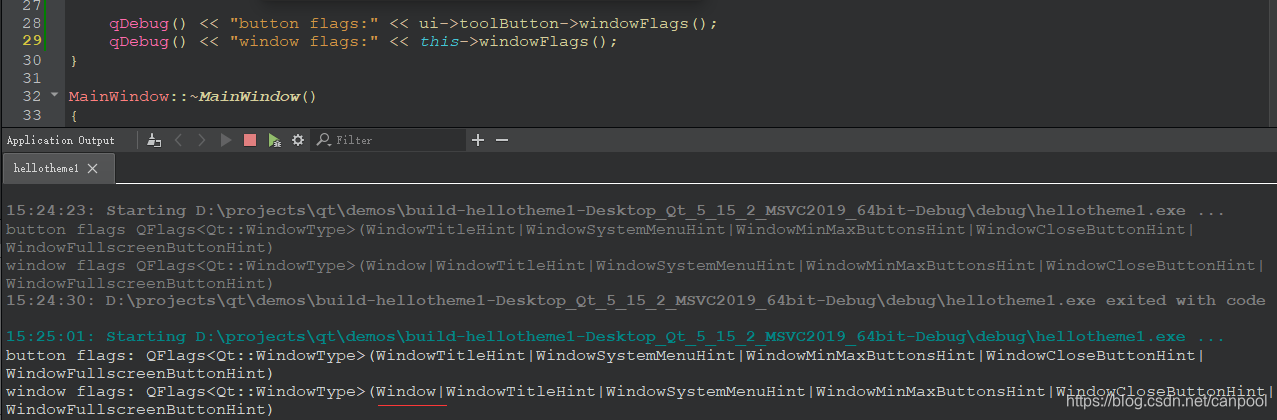Go to previous output item arrow
This screenshot has height=420, width=1277.
(179, 141)
